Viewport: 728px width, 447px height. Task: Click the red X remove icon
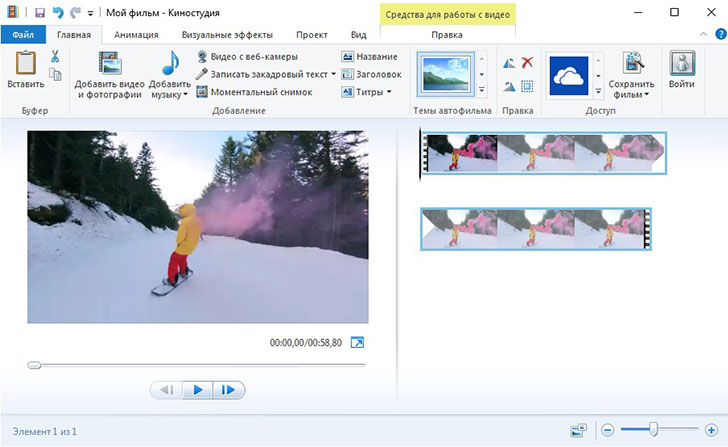pyautogui.click(x=527, y=62)
